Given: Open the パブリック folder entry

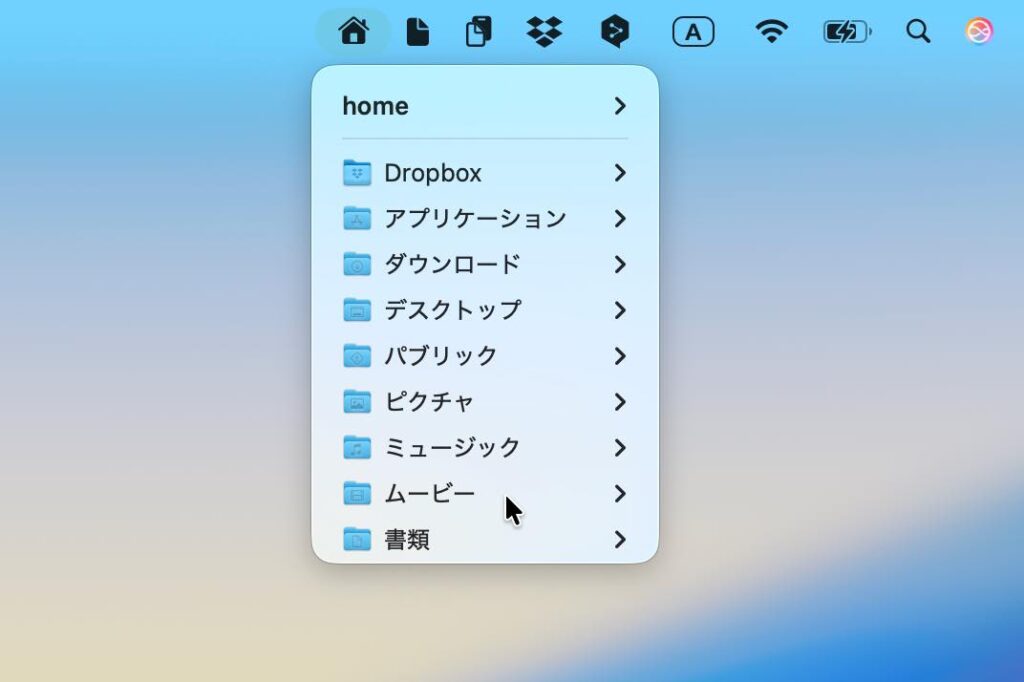Looking at the screenshot, I should click(x=440, y=356).
